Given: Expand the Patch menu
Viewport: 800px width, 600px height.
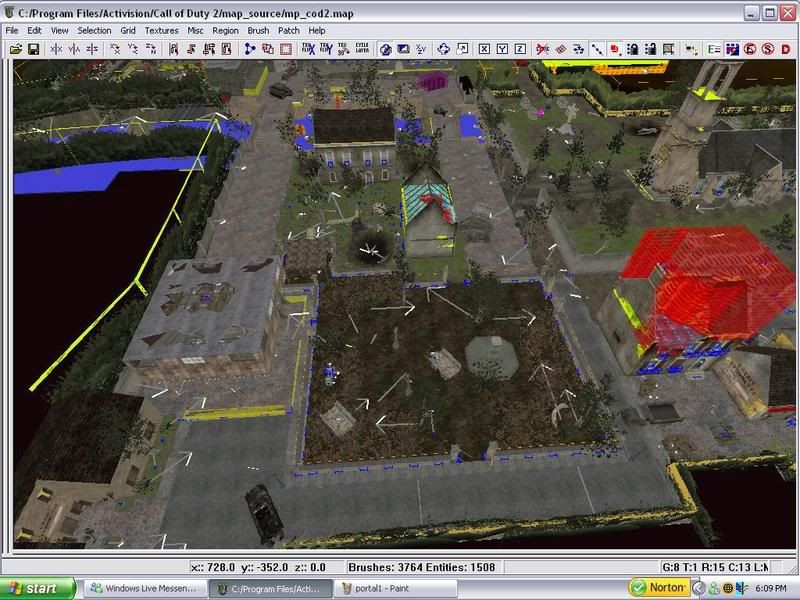Looking at the screenshot, I should tap(288, 31).
